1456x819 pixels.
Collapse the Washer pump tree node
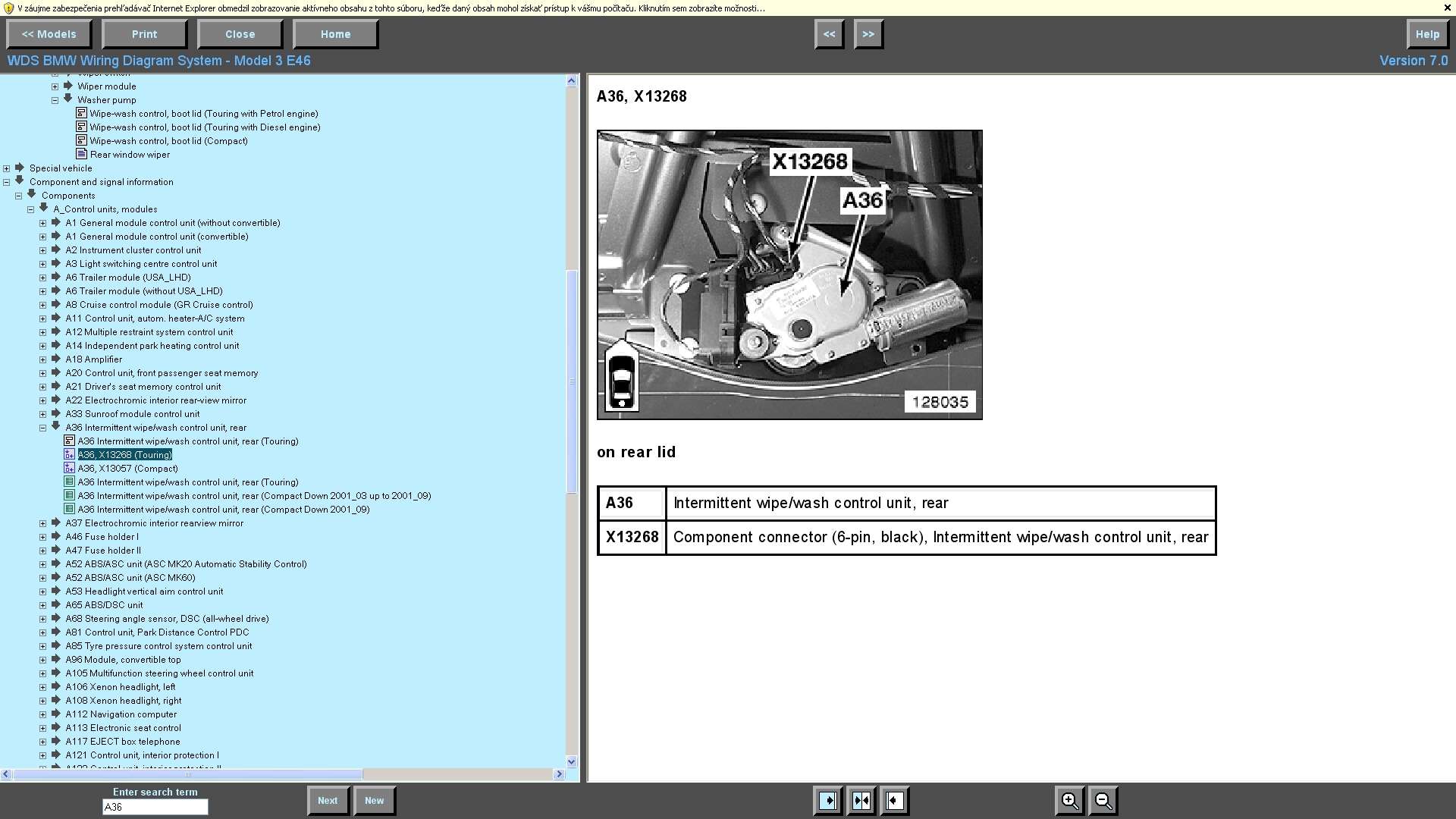tap(55, 100)
